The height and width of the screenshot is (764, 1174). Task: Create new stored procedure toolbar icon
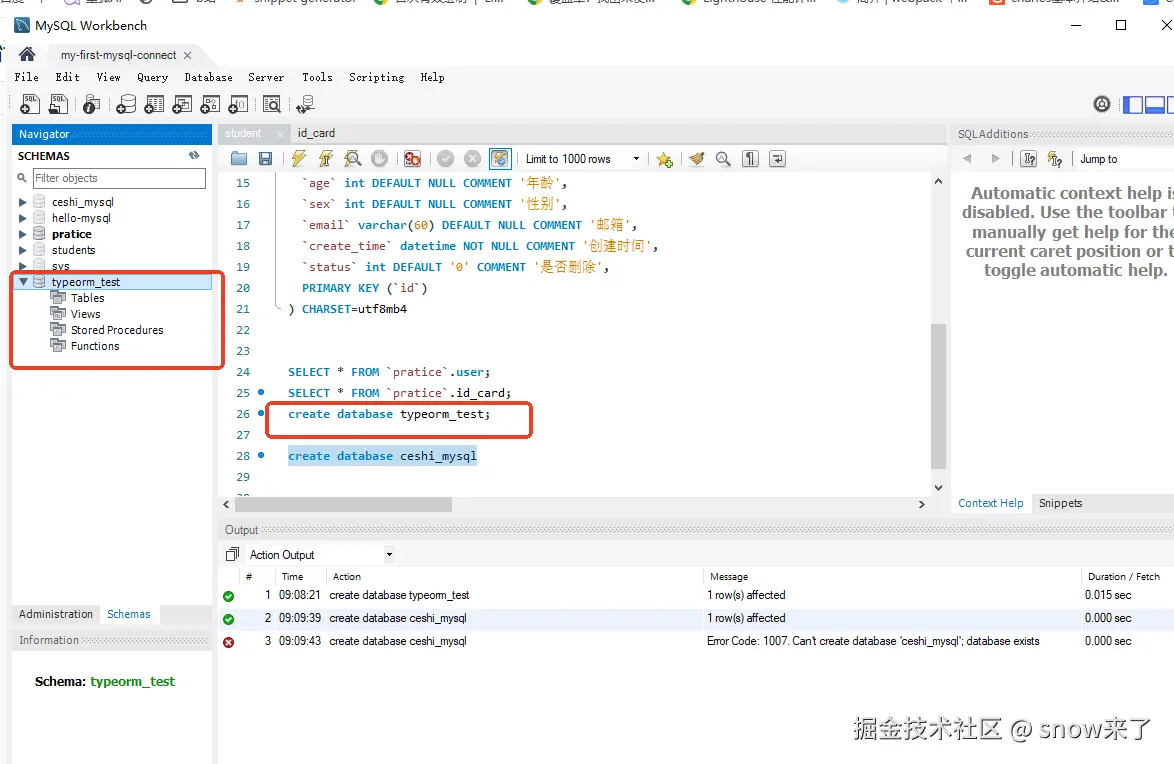tap(210, 104)
